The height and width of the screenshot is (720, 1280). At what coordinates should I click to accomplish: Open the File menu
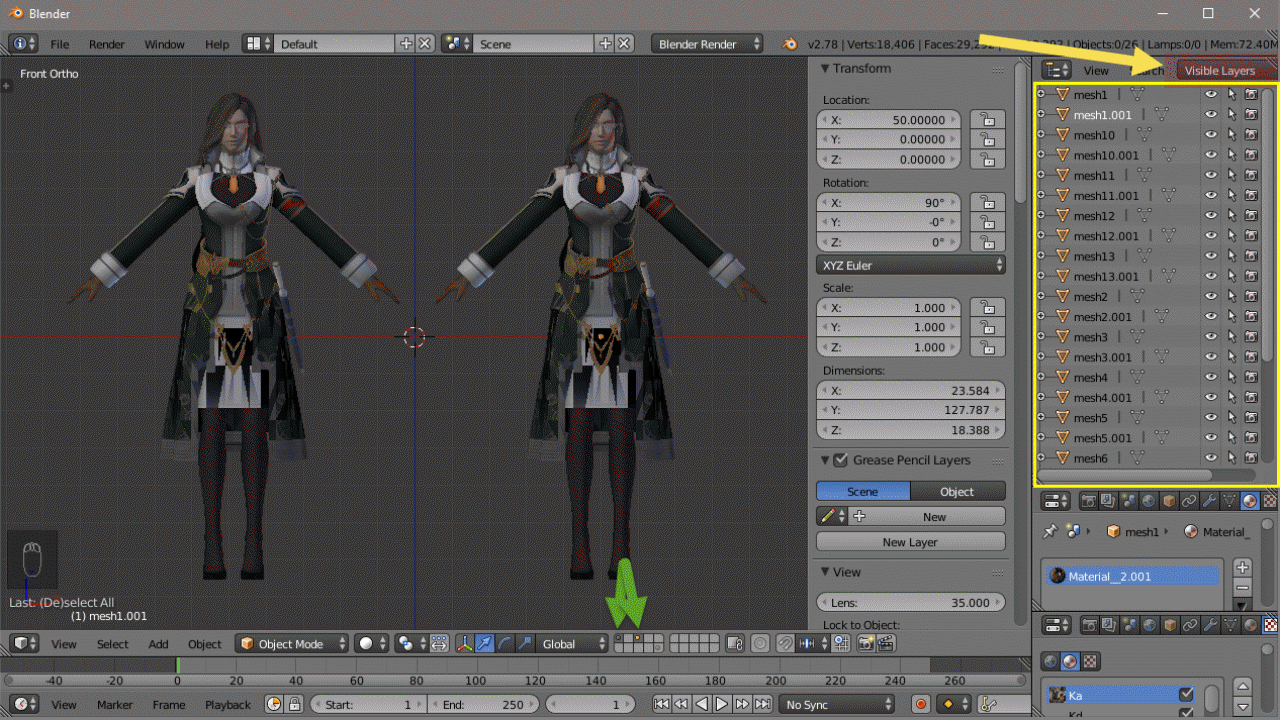click(60, 44)
